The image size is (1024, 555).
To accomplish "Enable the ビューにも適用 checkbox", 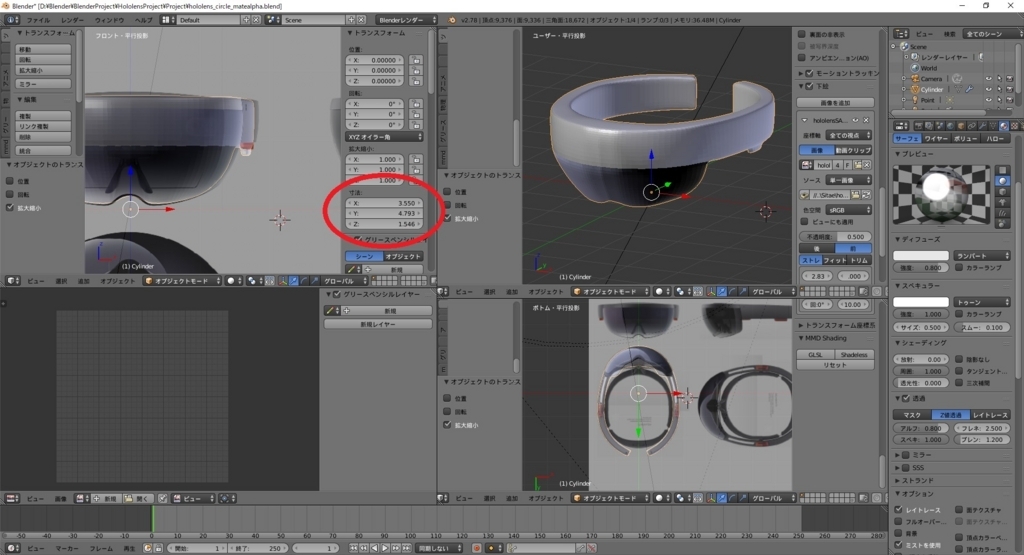I will click(x=805, y=222).
